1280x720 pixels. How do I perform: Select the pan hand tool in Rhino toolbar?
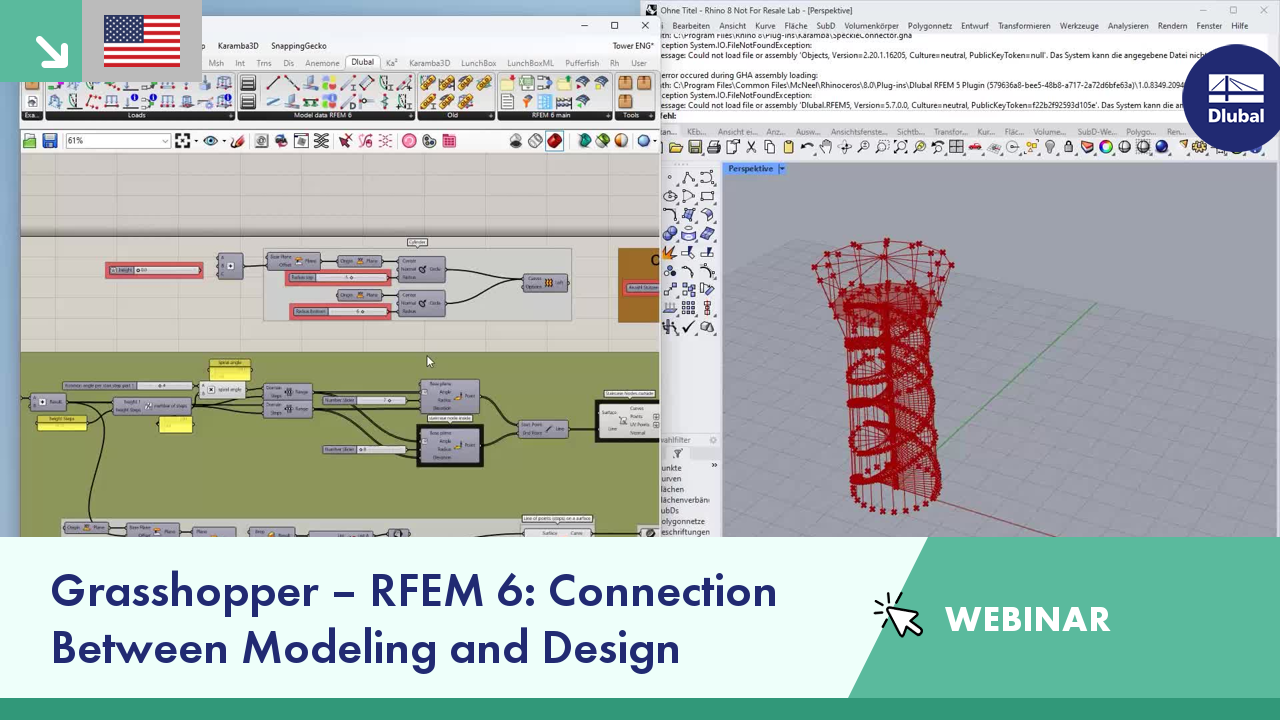(x=824, y=147)
